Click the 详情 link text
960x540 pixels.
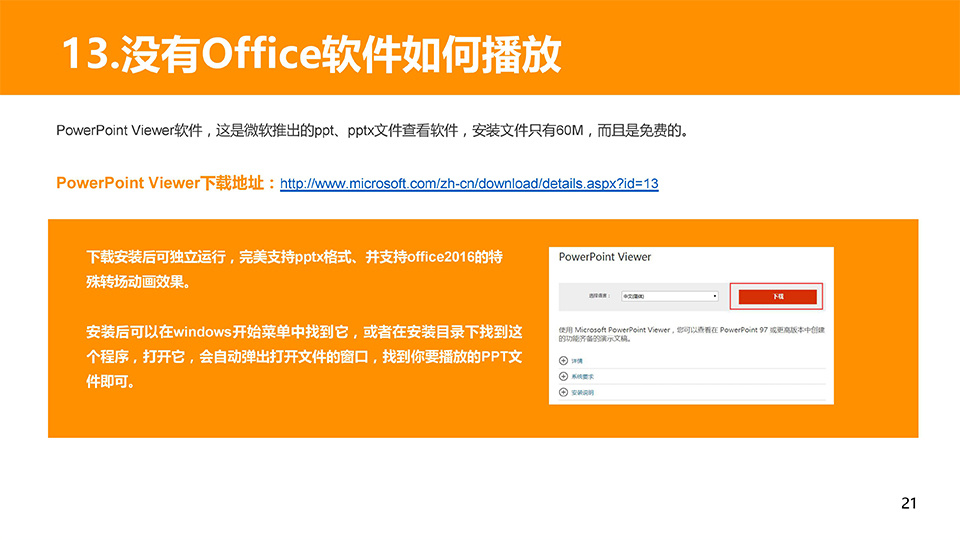(577, 360)
